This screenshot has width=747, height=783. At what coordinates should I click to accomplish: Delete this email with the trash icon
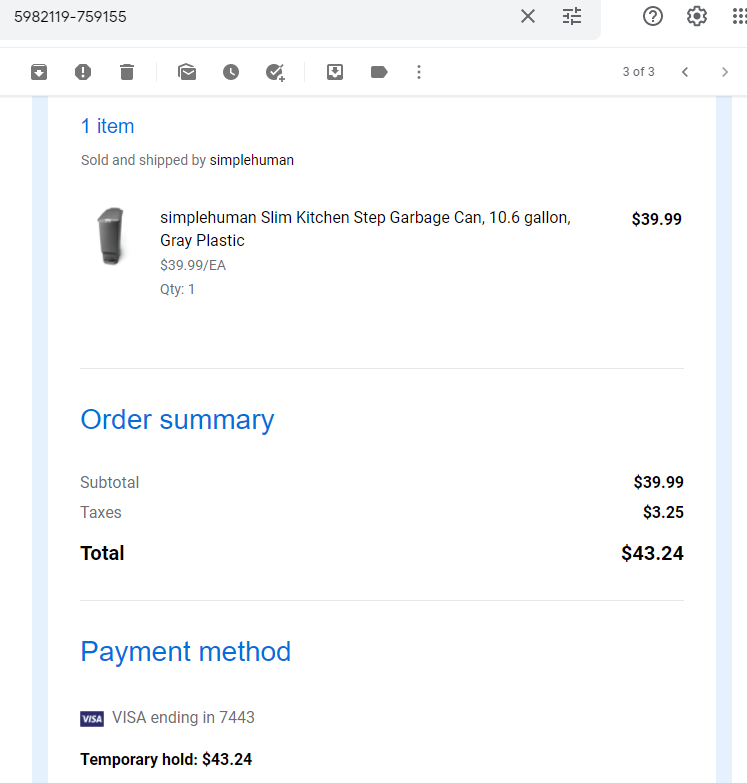point(127,72)
